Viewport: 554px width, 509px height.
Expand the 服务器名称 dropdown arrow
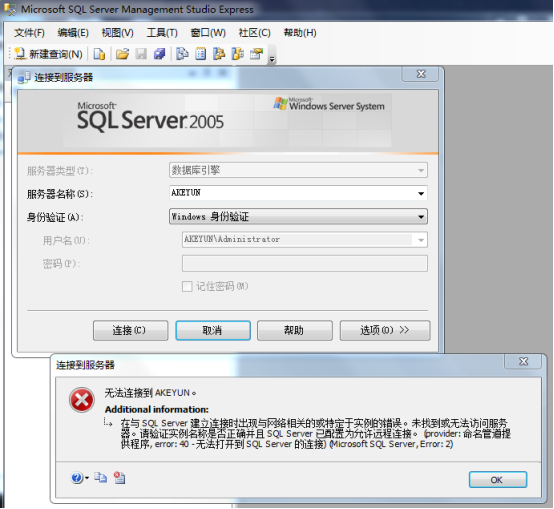(x=420, y=193)
